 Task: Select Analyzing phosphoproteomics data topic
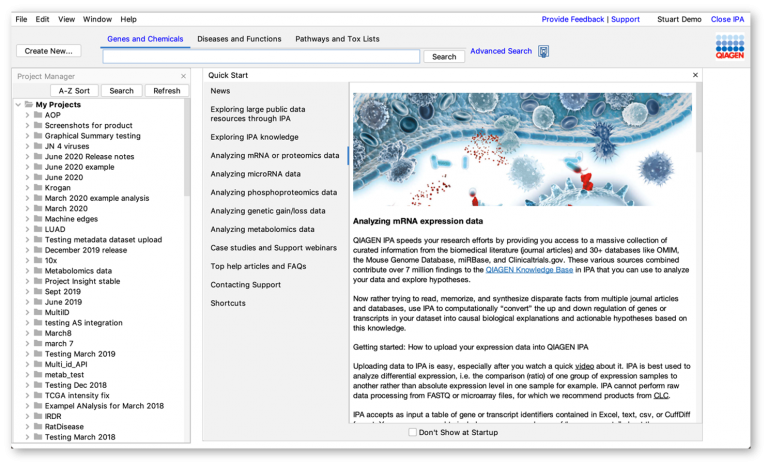click(274, 193)
